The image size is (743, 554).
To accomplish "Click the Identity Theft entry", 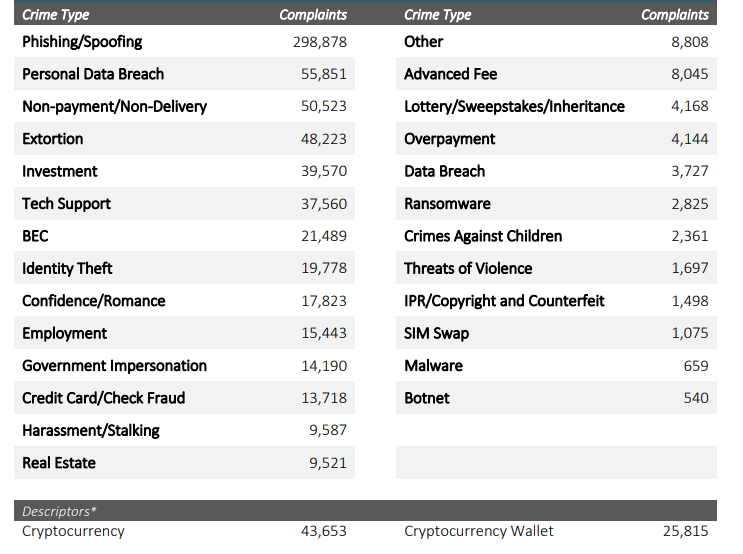I will click(x=67, y=269).
